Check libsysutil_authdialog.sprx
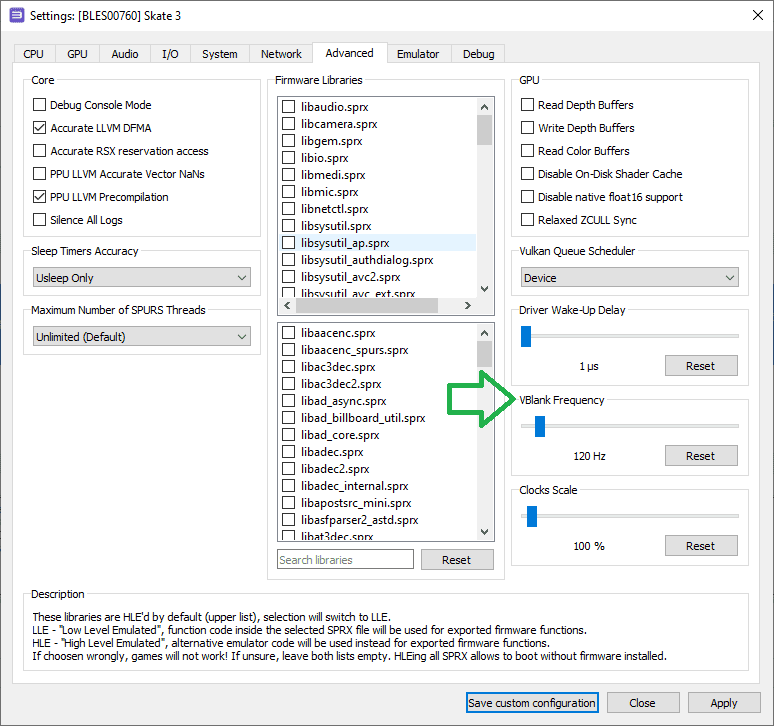The height and width of the screenshot is (726, 774). (x=288, y=260)
